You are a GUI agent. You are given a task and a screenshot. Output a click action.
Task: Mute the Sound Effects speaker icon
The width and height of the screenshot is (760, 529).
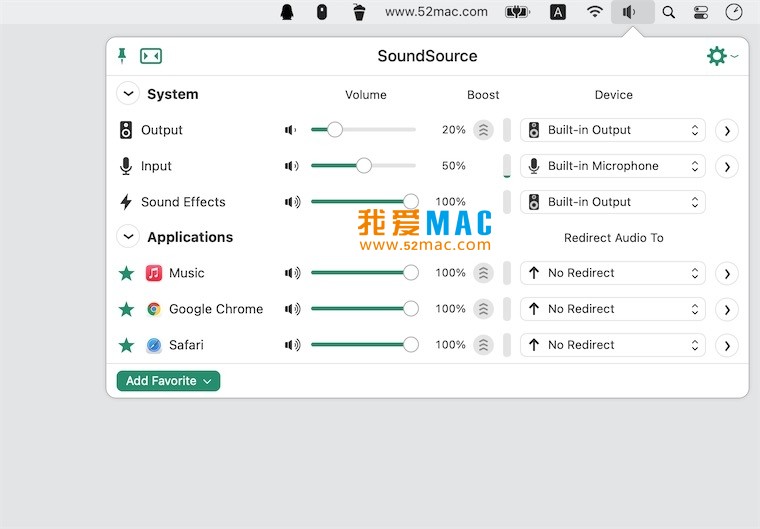(293, 202)
